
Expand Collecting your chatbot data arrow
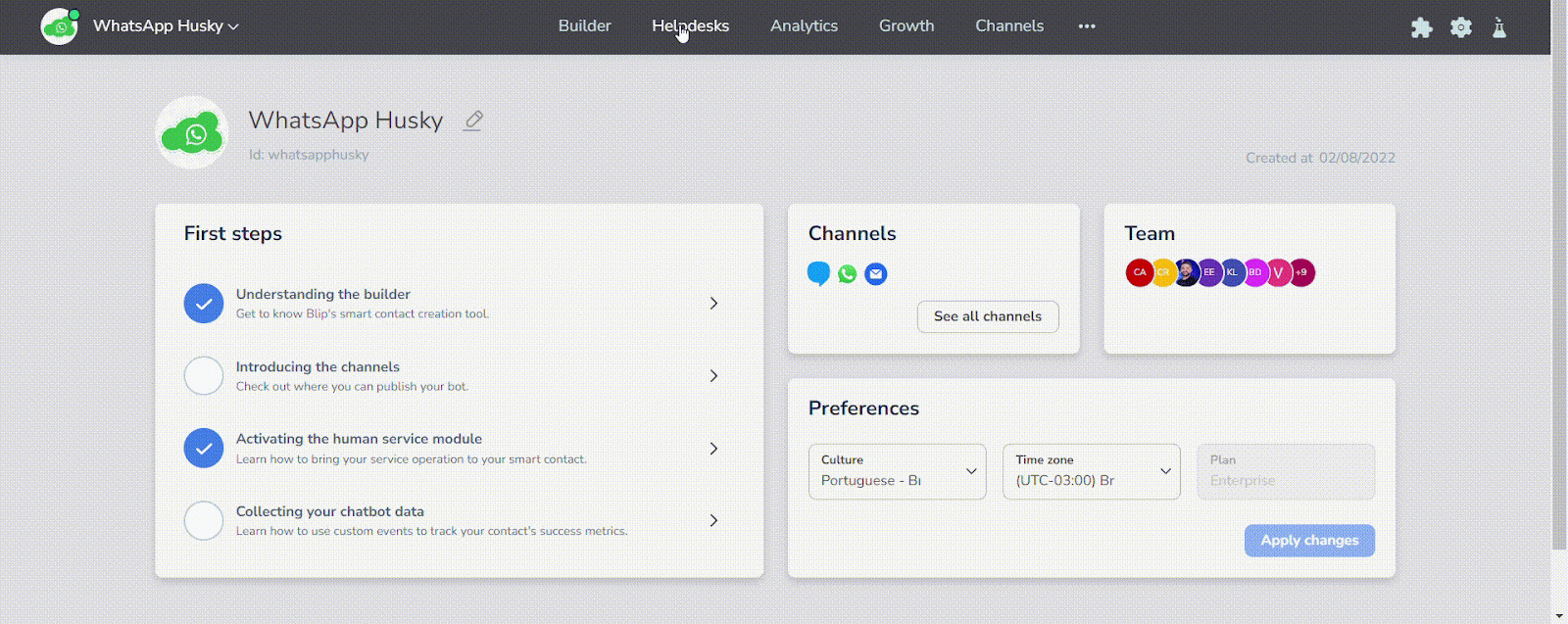[x=713, y=521]
